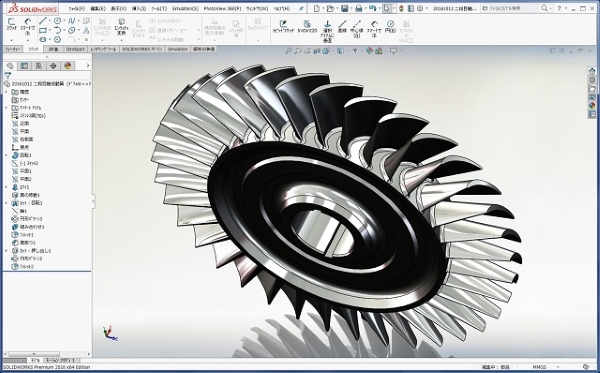
Task: Click the Rapid Sketch icon
Action: click(x=283, y=26)
